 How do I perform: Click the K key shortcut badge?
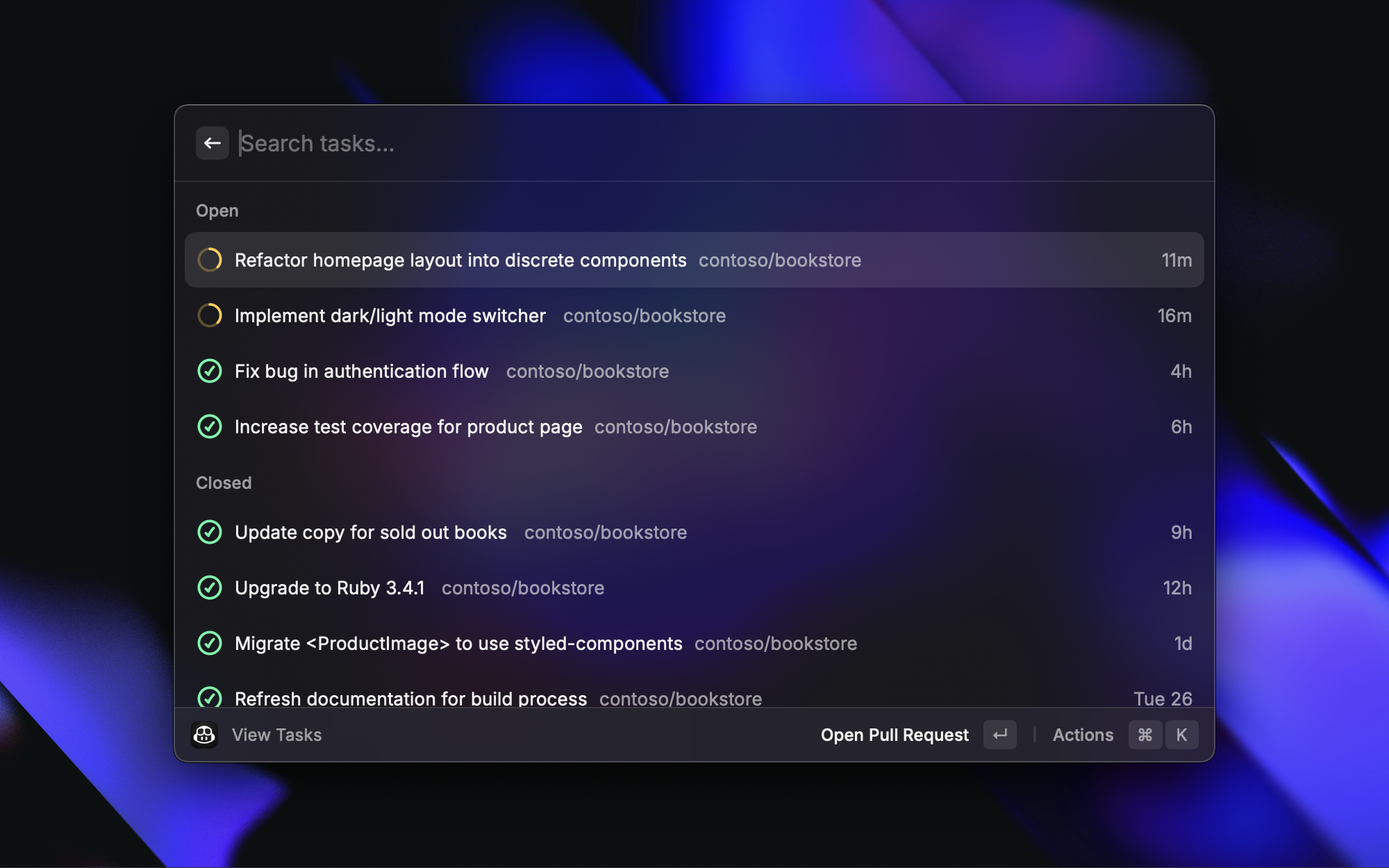1181,735
